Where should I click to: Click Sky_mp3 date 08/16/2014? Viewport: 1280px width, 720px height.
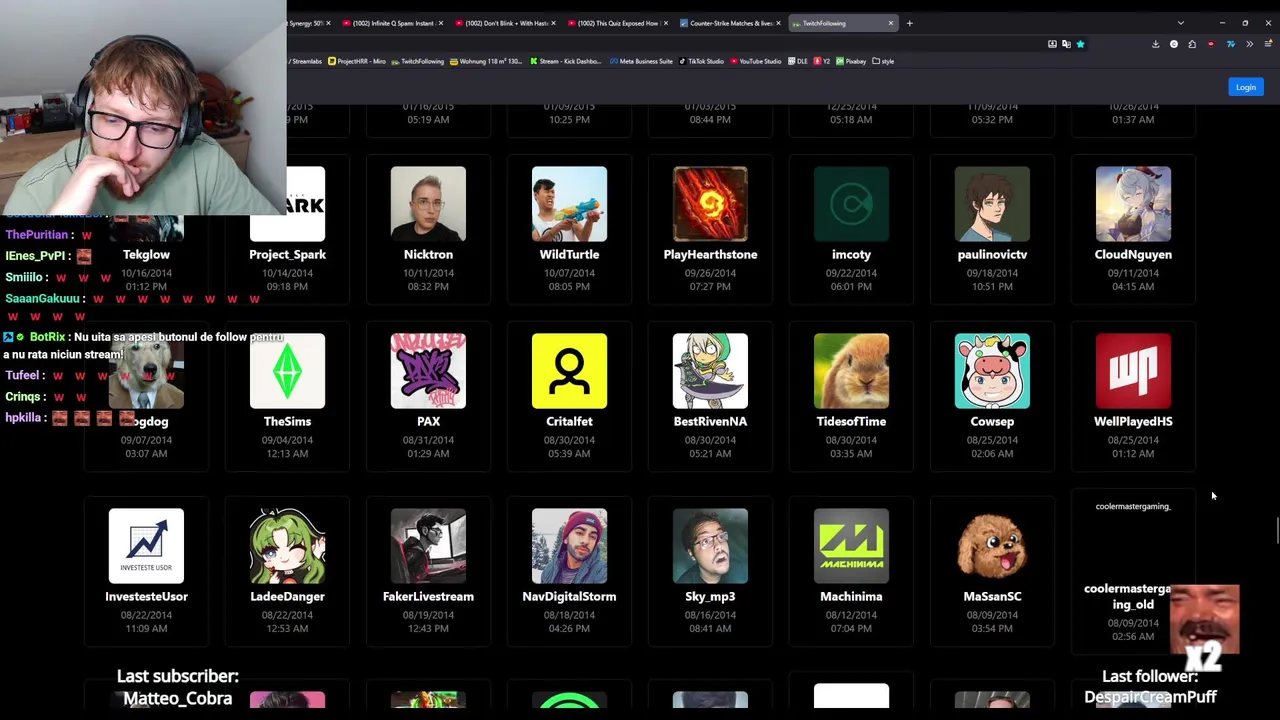[710, 615]
